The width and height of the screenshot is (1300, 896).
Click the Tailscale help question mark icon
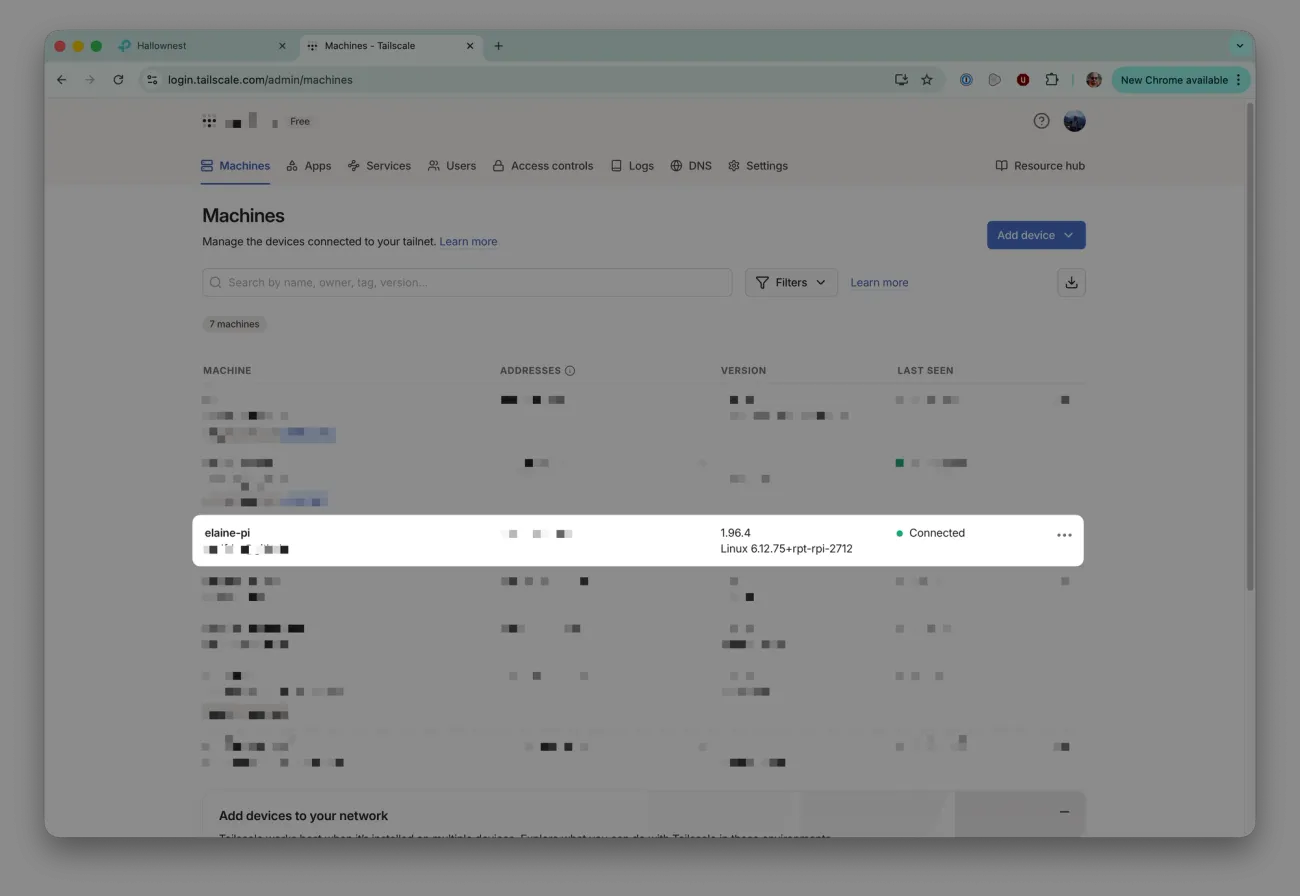point(1041,121)
